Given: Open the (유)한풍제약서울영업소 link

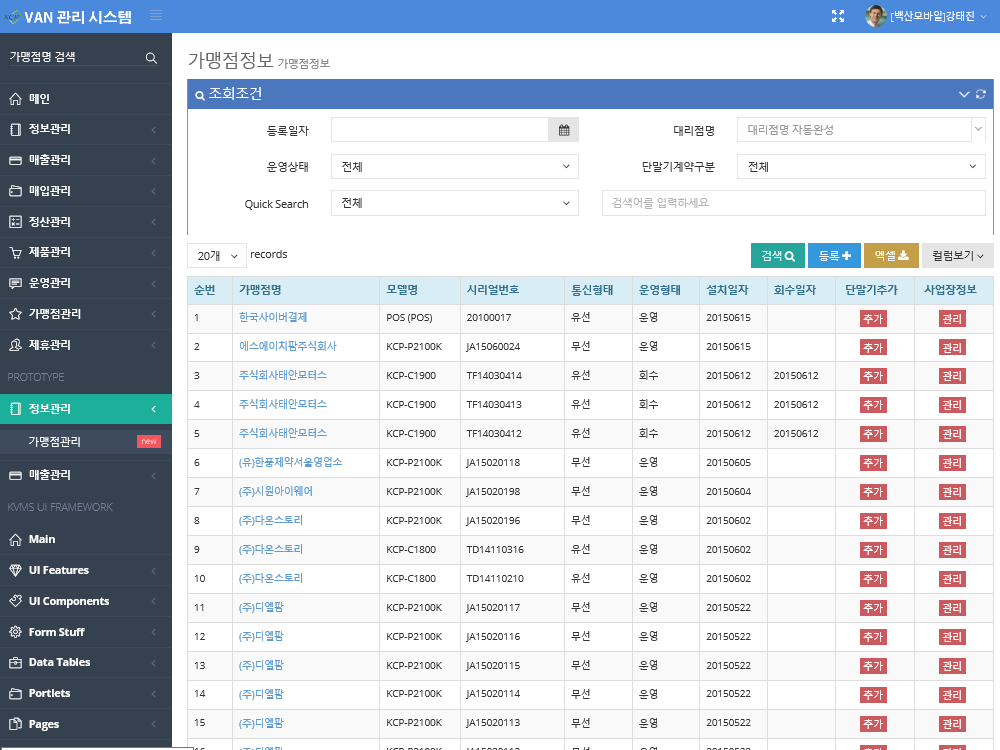Looking at the screenshot, I should [290, 462].
